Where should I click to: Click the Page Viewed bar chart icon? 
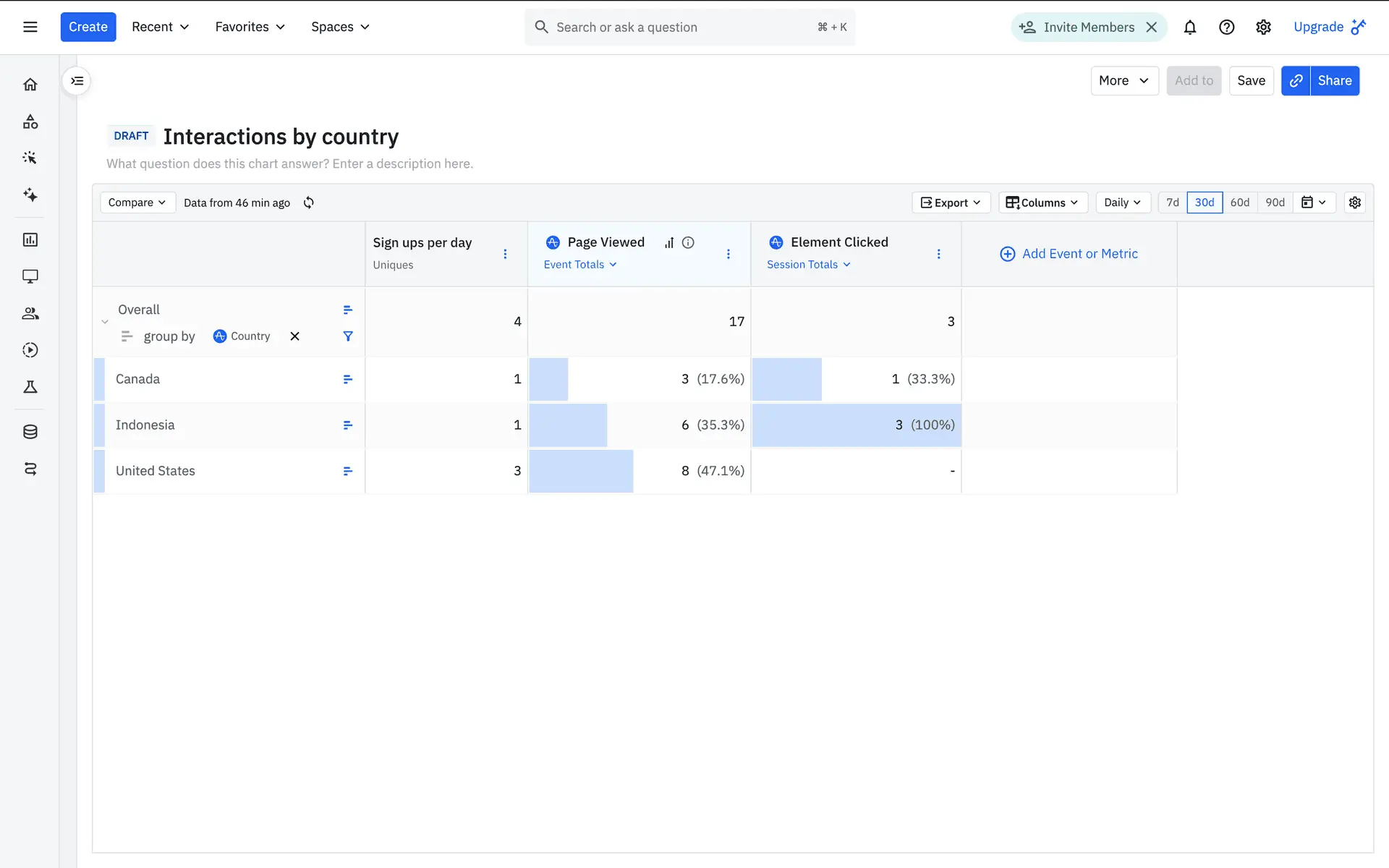[669, 243]
